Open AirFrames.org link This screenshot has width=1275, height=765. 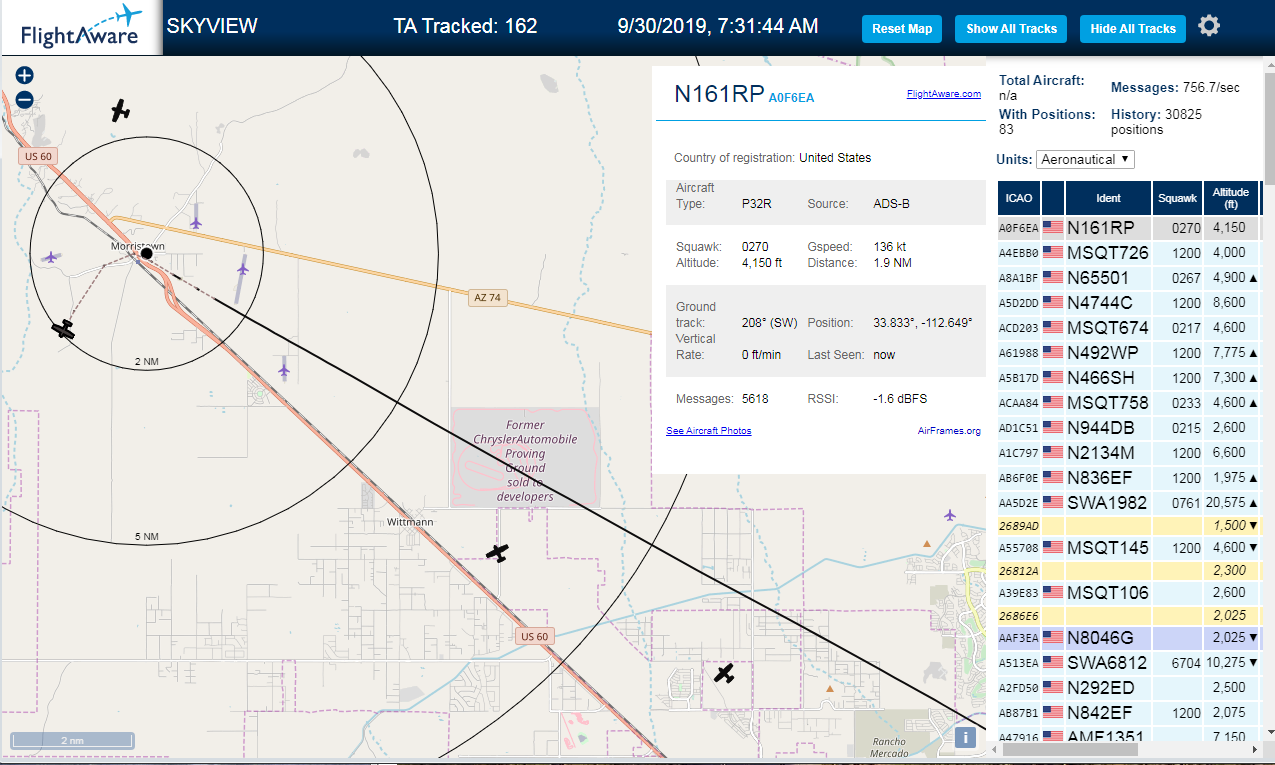949,431
